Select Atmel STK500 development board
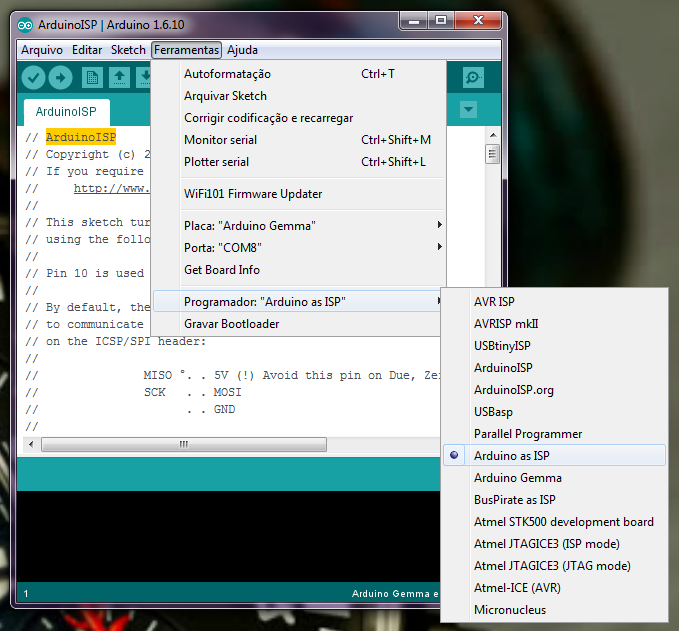679x631 pixels. click(x=554, y=522)
